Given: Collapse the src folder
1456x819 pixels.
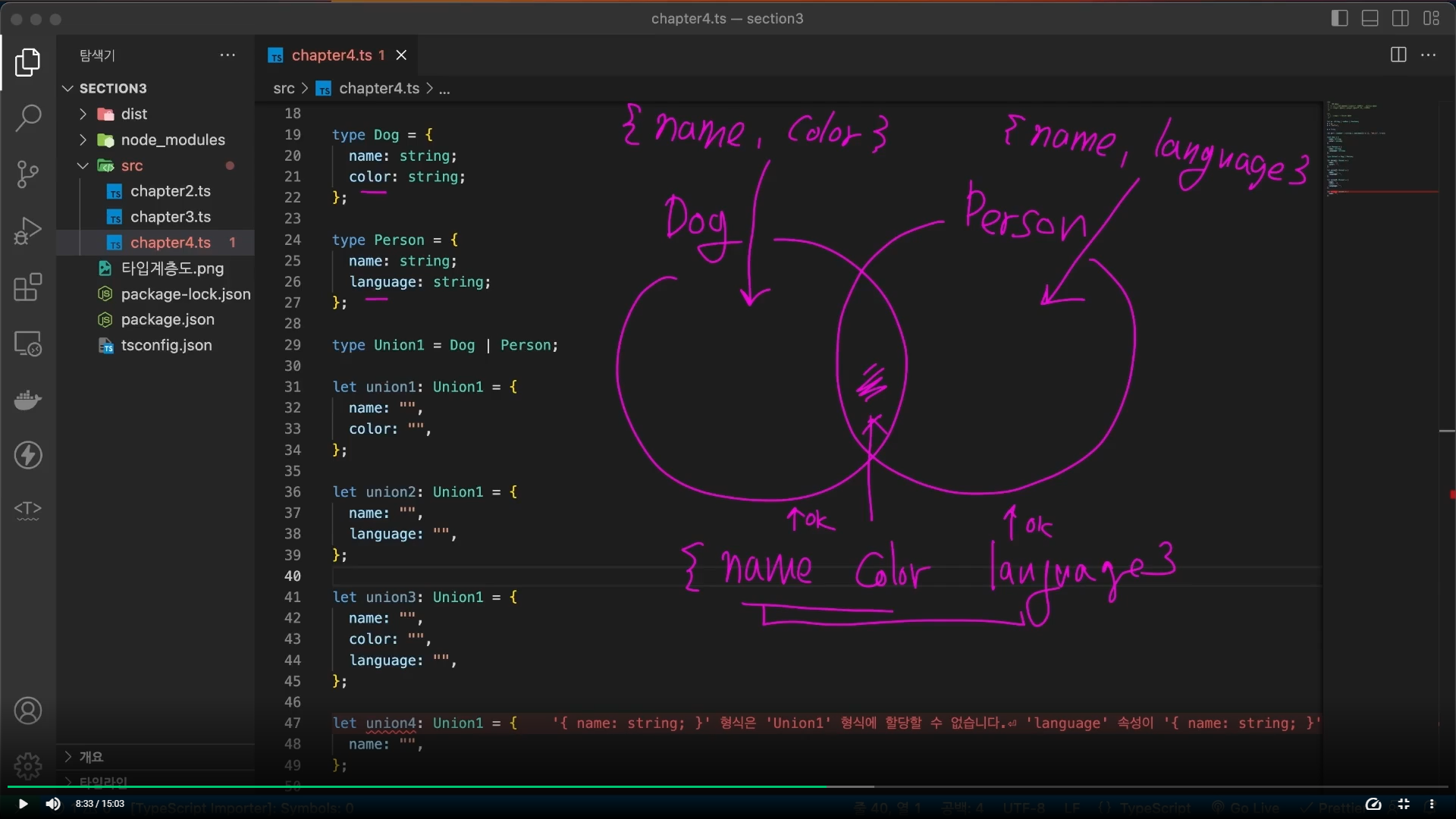Looking at the screenshot, I should click(x=130, y=165).
